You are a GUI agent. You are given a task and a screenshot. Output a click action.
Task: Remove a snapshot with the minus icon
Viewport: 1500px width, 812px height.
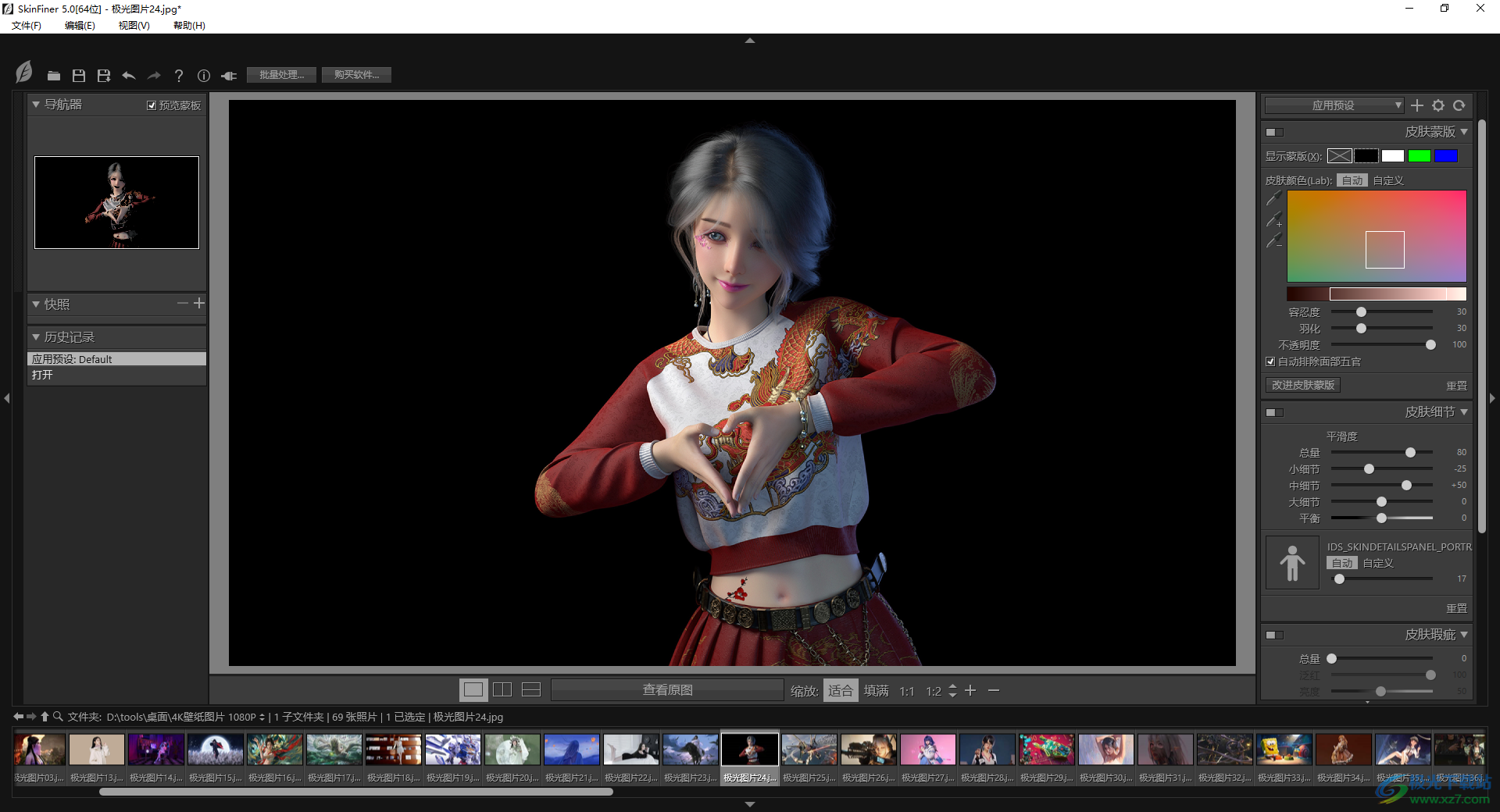tap(183, 303)
